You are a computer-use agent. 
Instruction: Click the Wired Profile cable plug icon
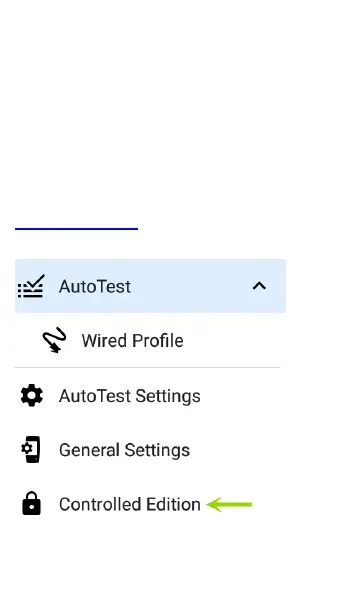[54, 340]
